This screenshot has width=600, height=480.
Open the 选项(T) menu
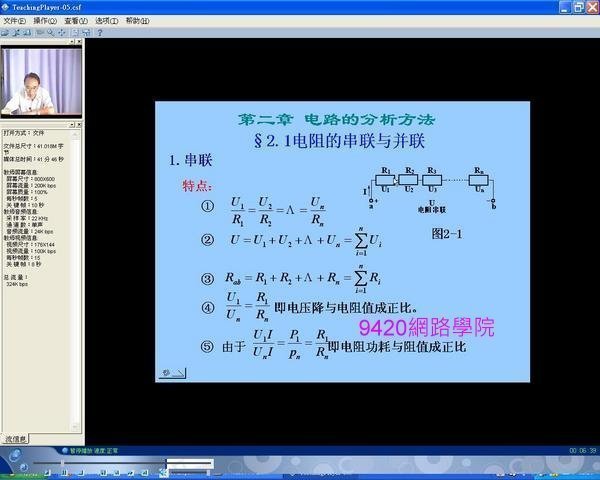(106, 20)
